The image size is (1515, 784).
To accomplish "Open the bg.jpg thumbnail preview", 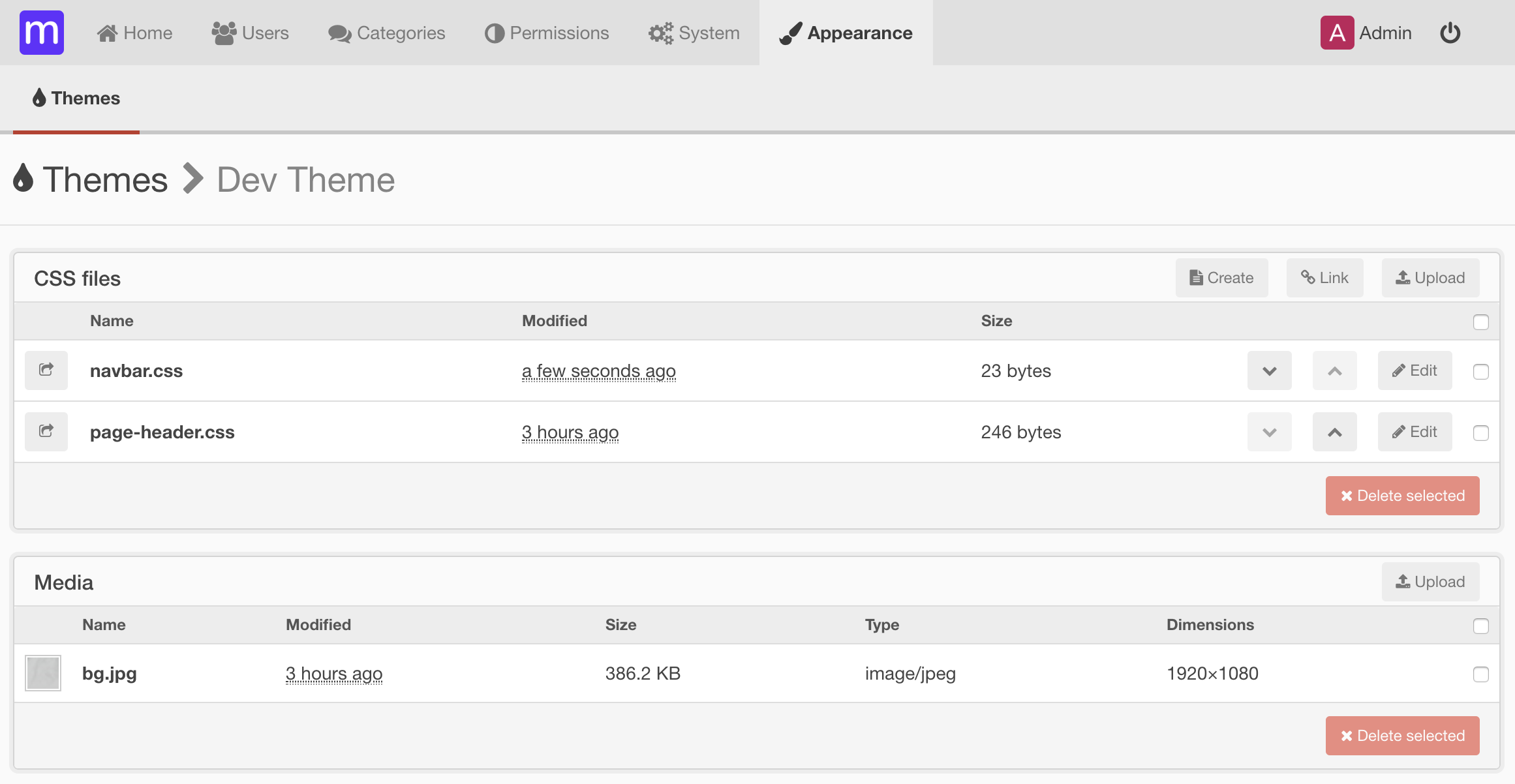I will click(43, 673).
